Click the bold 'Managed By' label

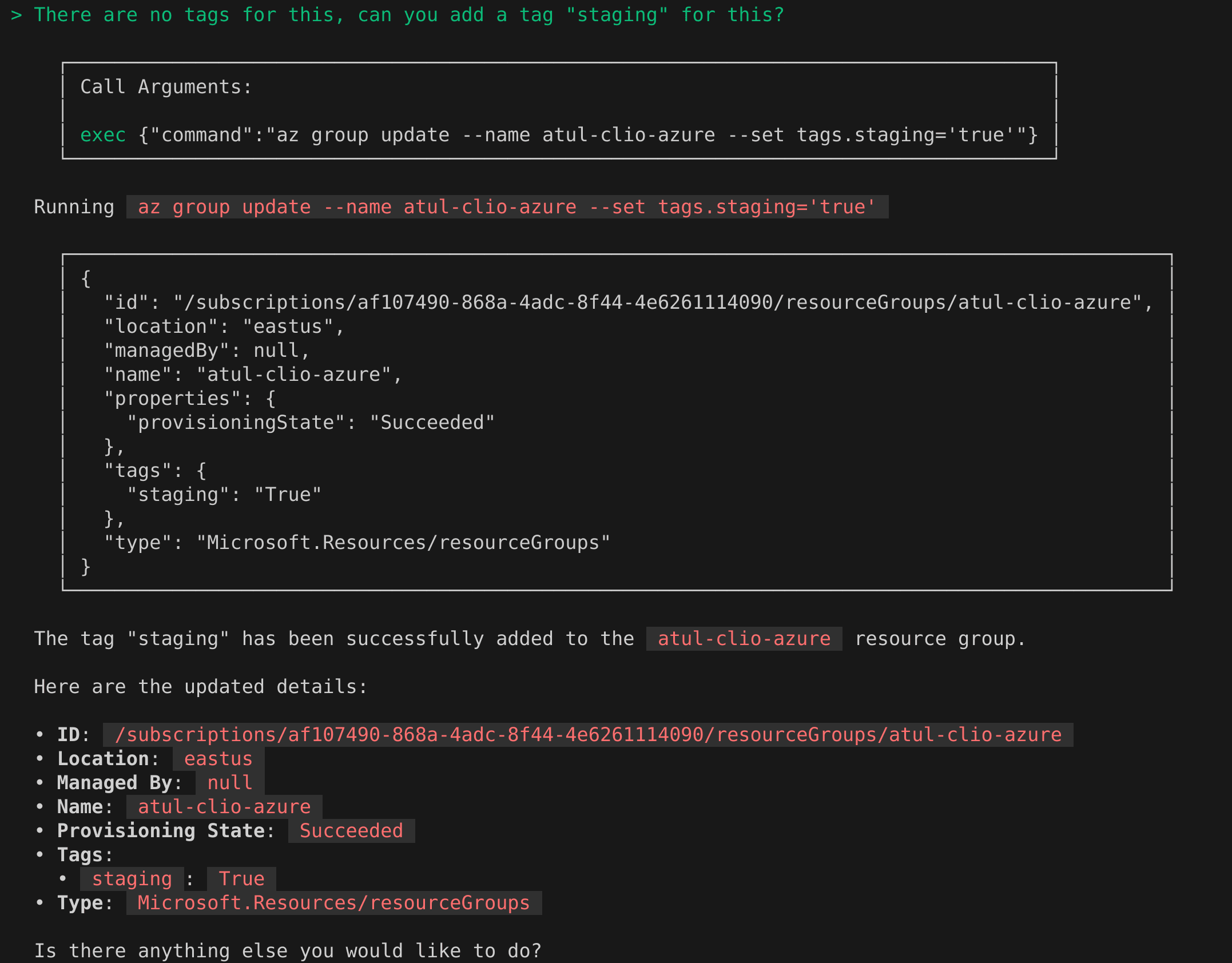(x=114, y=783)
